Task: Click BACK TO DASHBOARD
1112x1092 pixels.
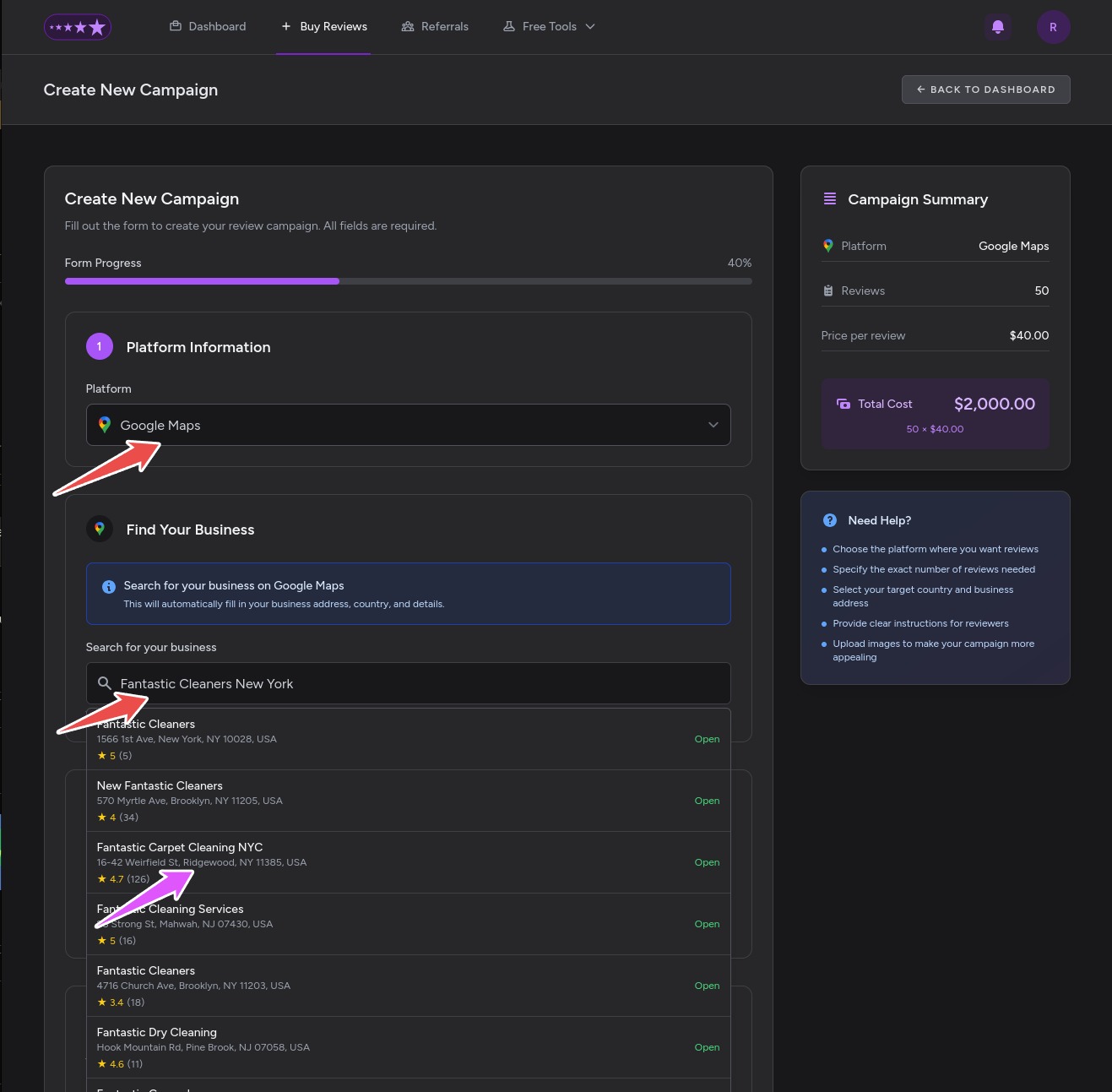Action: point(985,90)
